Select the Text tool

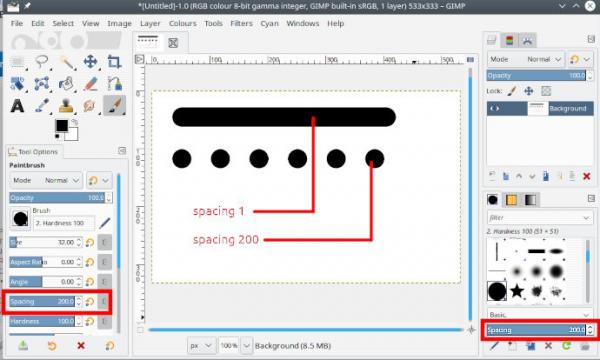tap(17, 106)
